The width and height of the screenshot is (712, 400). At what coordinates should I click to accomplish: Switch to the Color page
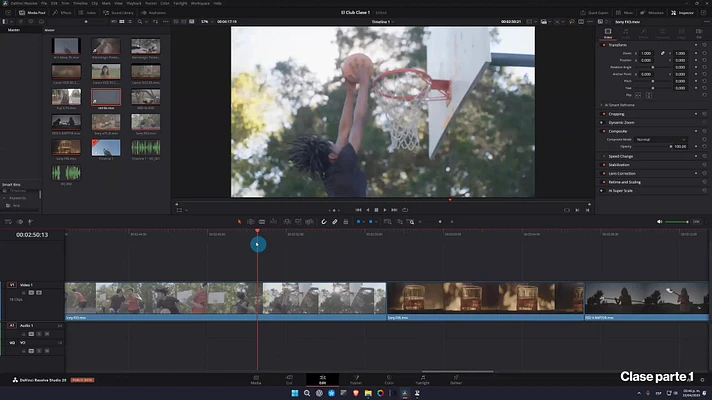389,380
